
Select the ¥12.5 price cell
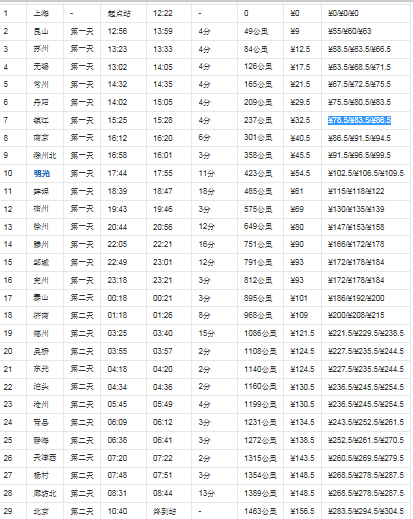[300, 49]
